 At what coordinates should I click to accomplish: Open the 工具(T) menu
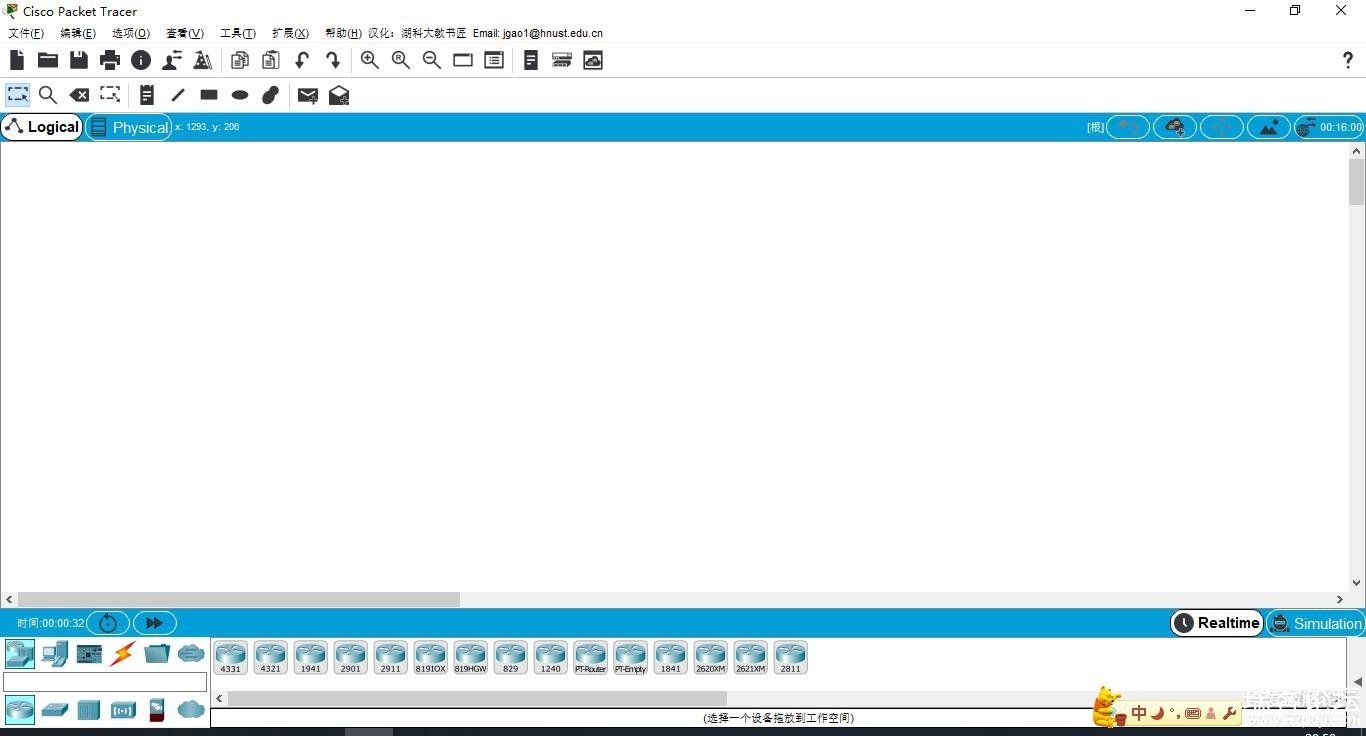click(238, 33)
